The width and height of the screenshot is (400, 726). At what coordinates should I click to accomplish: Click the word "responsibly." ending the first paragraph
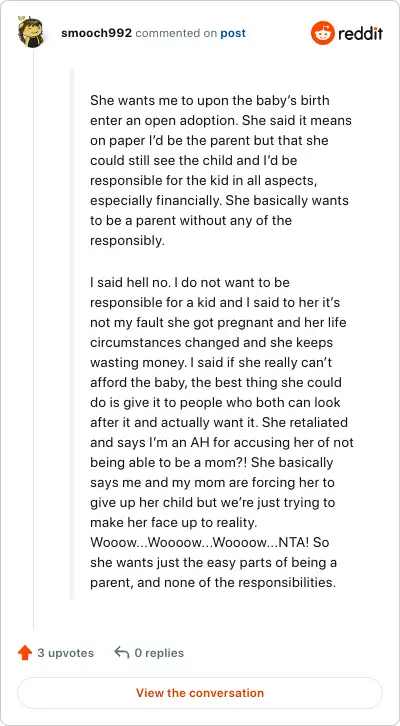pos(127,241)
